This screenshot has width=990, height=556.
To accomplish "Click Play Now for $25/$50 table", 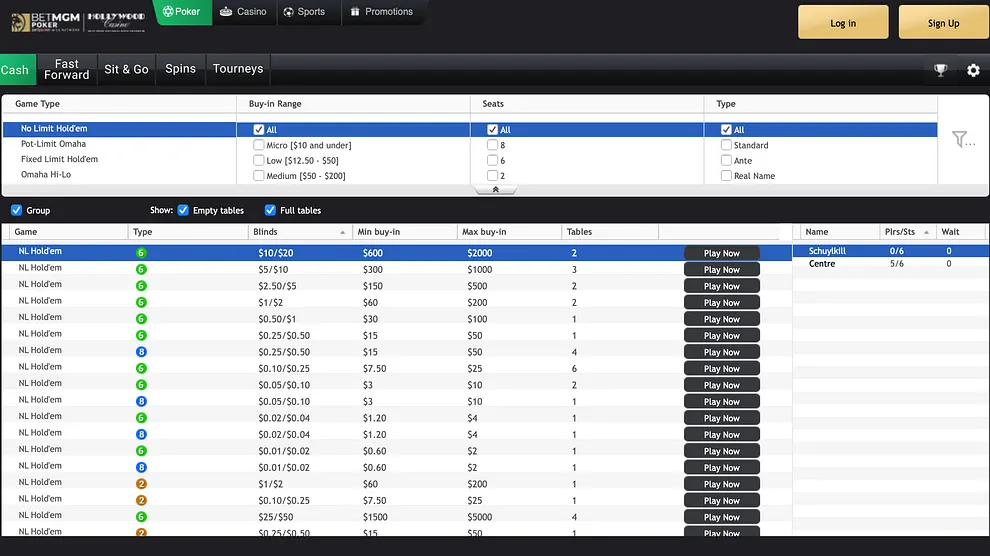I will click(x=722, y=517).
